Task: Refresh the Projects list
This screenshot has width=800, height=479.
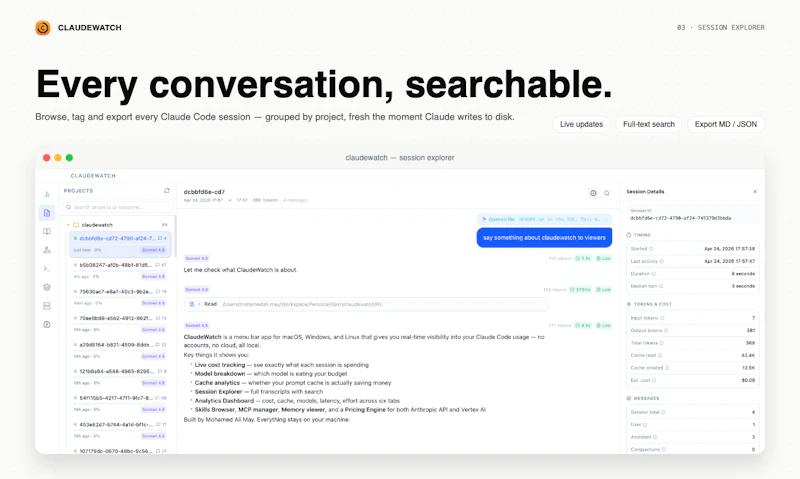Action: point(167,191)
